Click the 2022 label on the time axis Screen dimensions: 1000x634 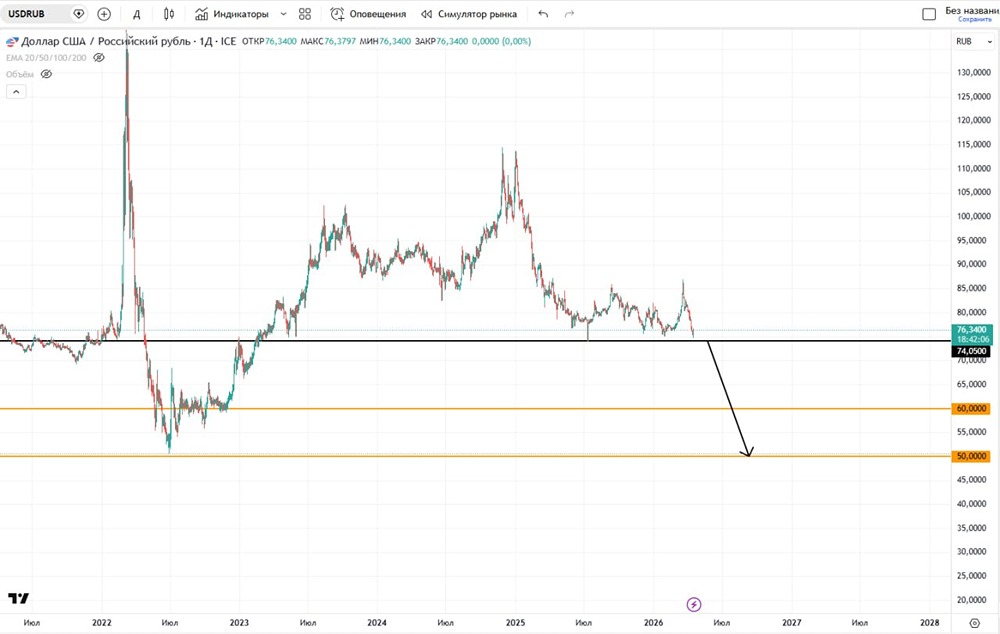point(102,623)
